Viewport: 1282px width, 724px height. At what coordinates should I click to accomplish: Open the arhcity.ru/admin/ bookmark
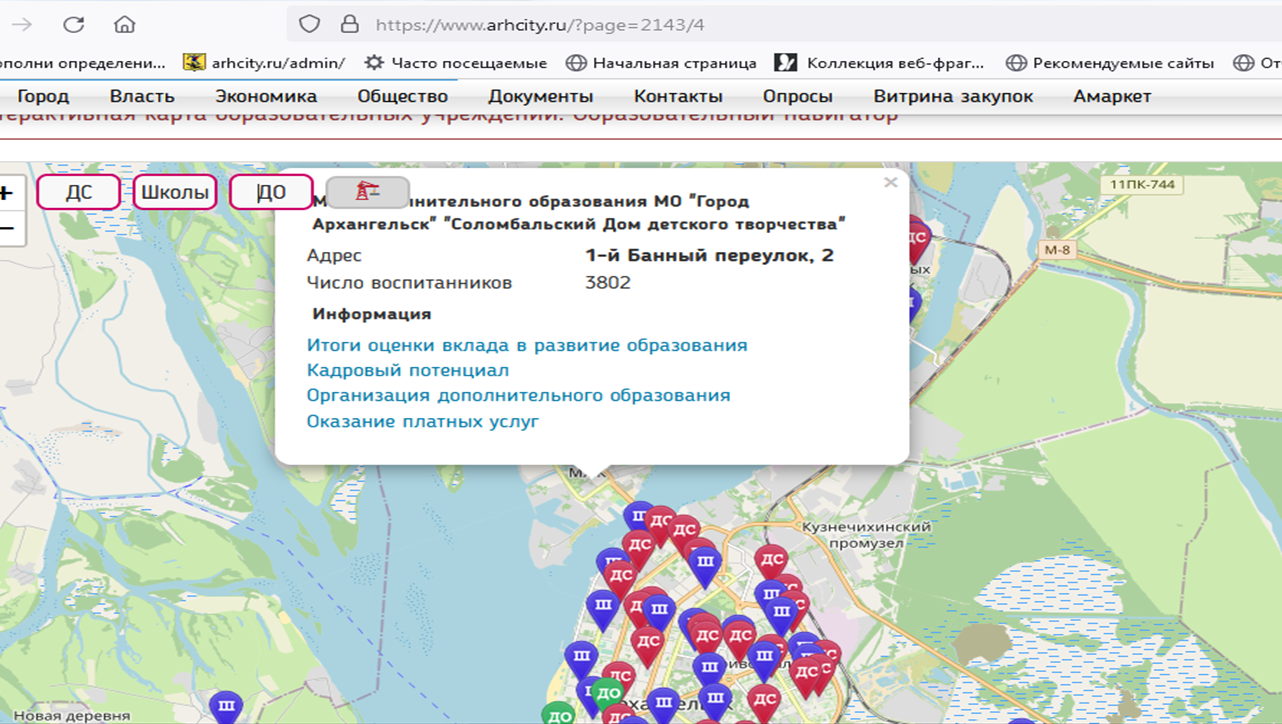click(x=265, y=63)
